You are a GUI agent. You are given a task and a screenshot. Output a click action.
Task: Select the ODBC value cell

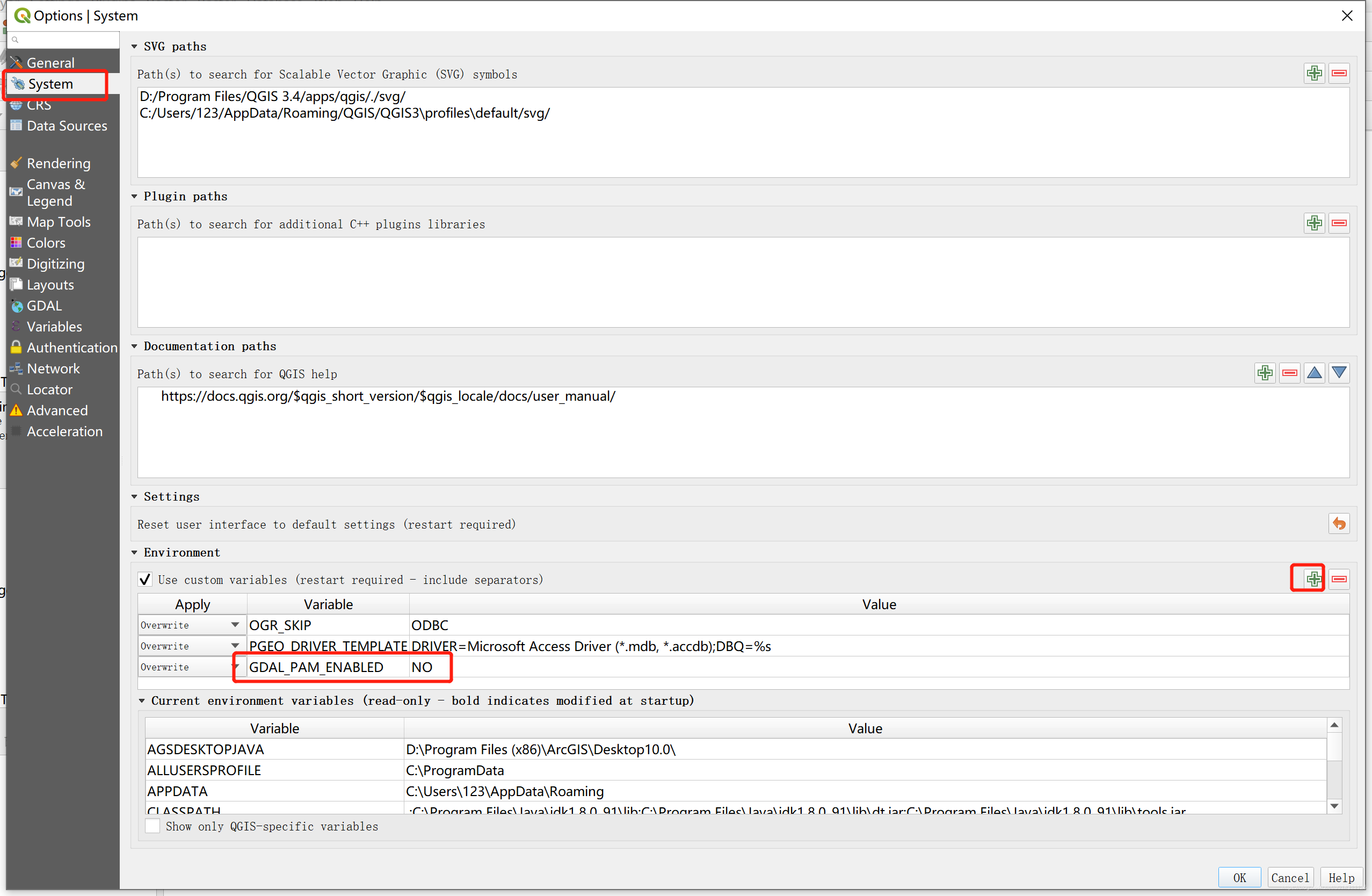879,625
